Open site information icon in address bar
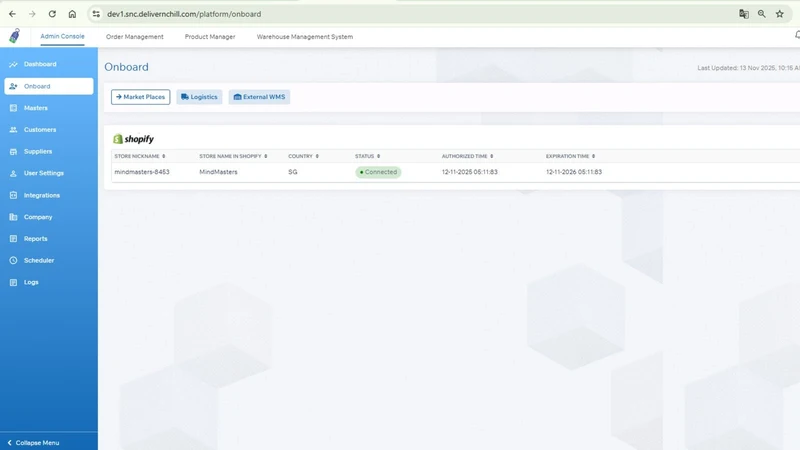The image size is (800, 450). pos(96,14)
